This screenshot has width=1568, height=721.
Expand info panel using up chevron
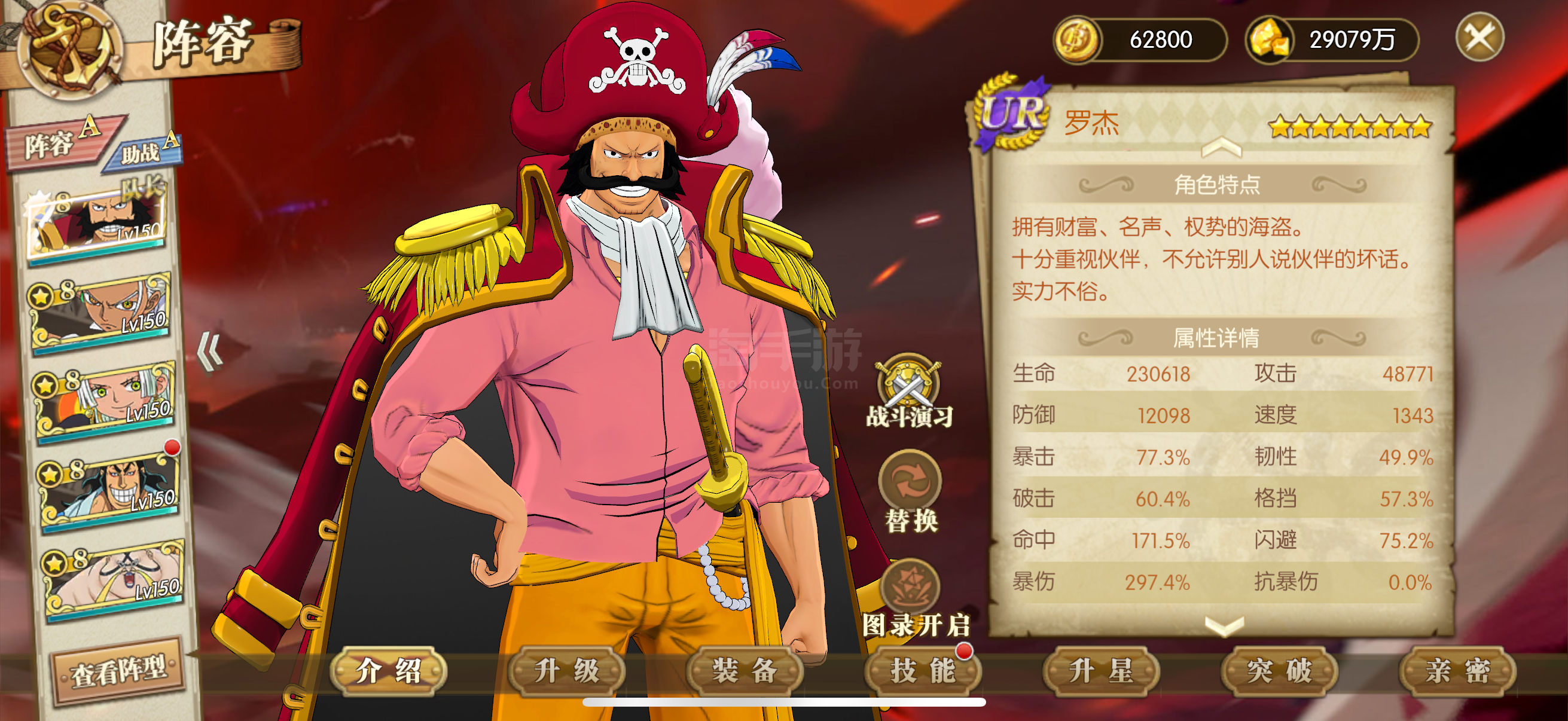click(1221, 146)
